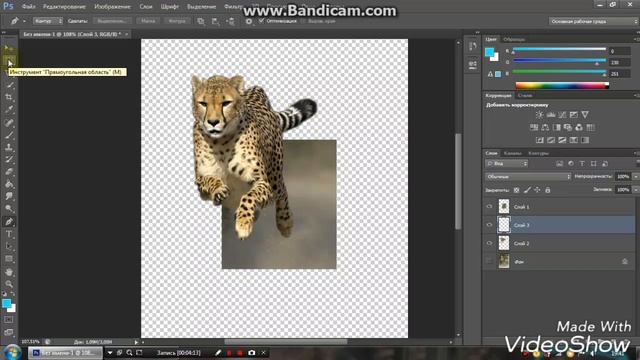Open the Контур mode dropdown

pyautogui.click(x=48, y=21)
